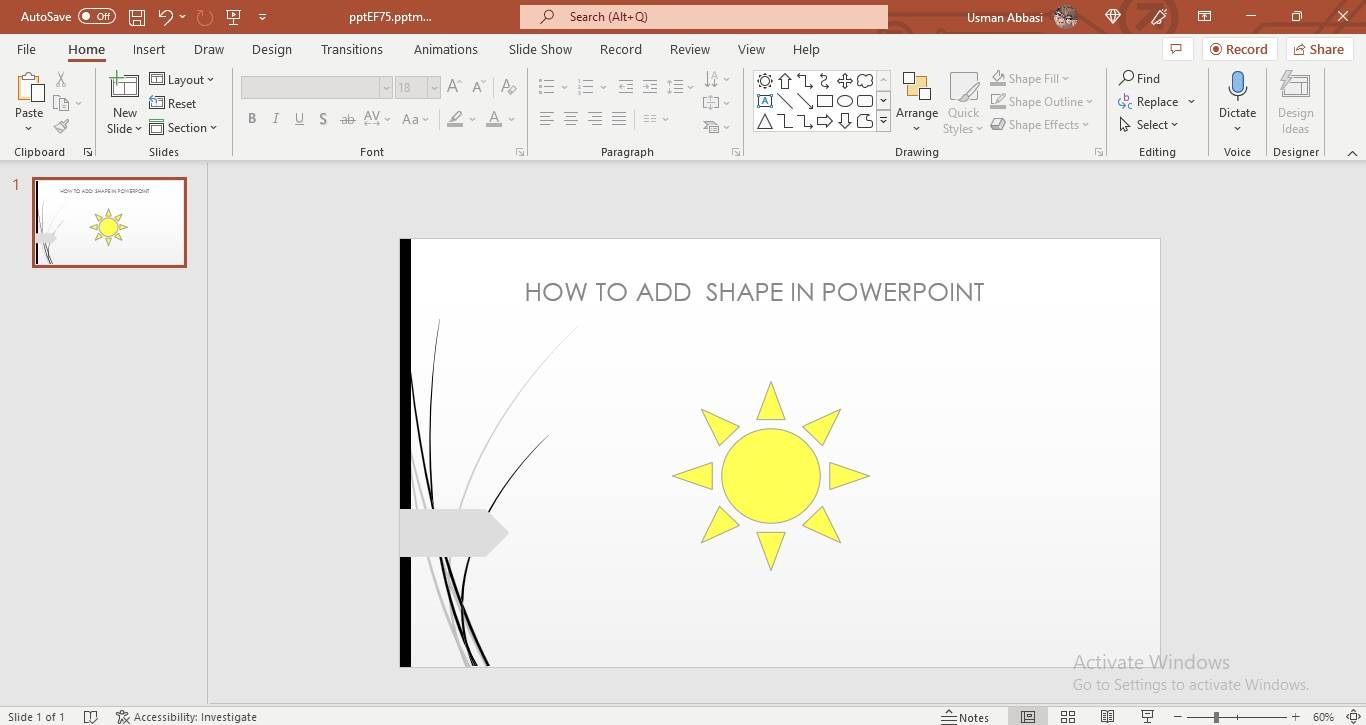The width and height of the screenshot is (1366, 725).
Task: Turn the AutoSave switch on
Action: [97, 17]
